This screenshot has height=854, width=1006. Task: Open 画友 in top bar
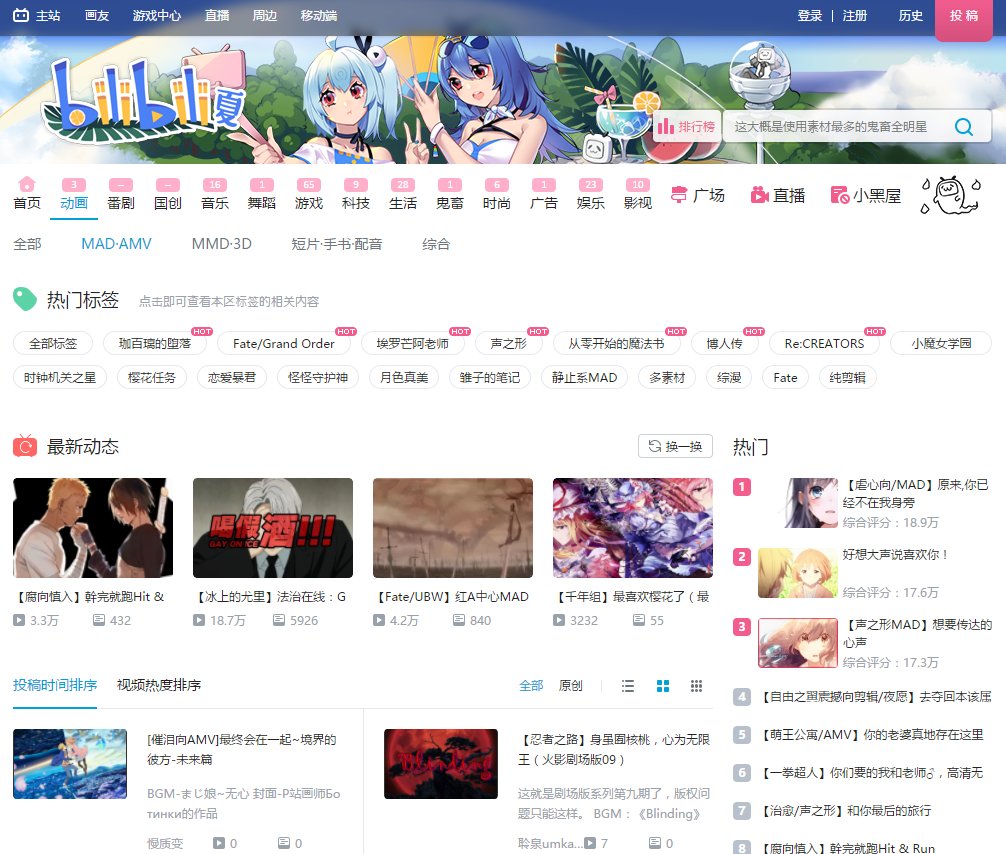(97, 15)
